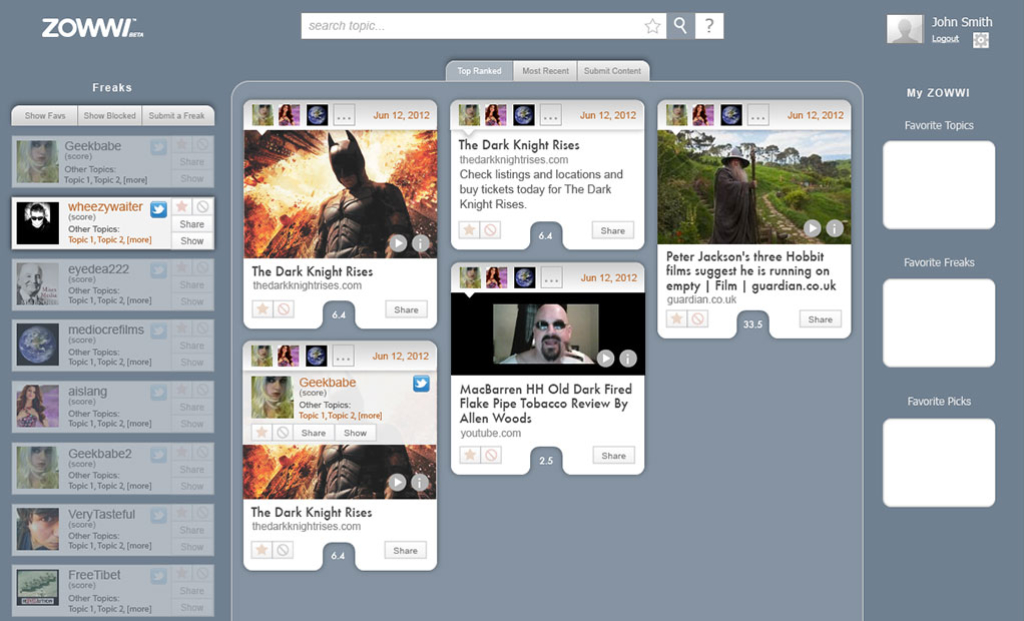Expand '[more]' topics in eyedea222's row

point(139,300)
